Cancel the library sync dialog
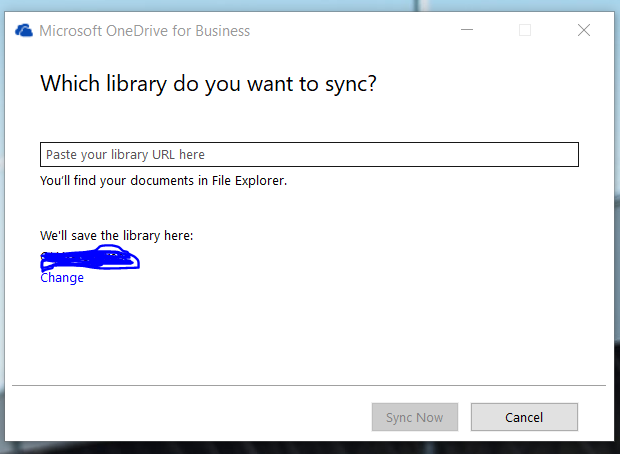Image resolution: width=620 pixels, height=454 pixels. click(524, 417)
